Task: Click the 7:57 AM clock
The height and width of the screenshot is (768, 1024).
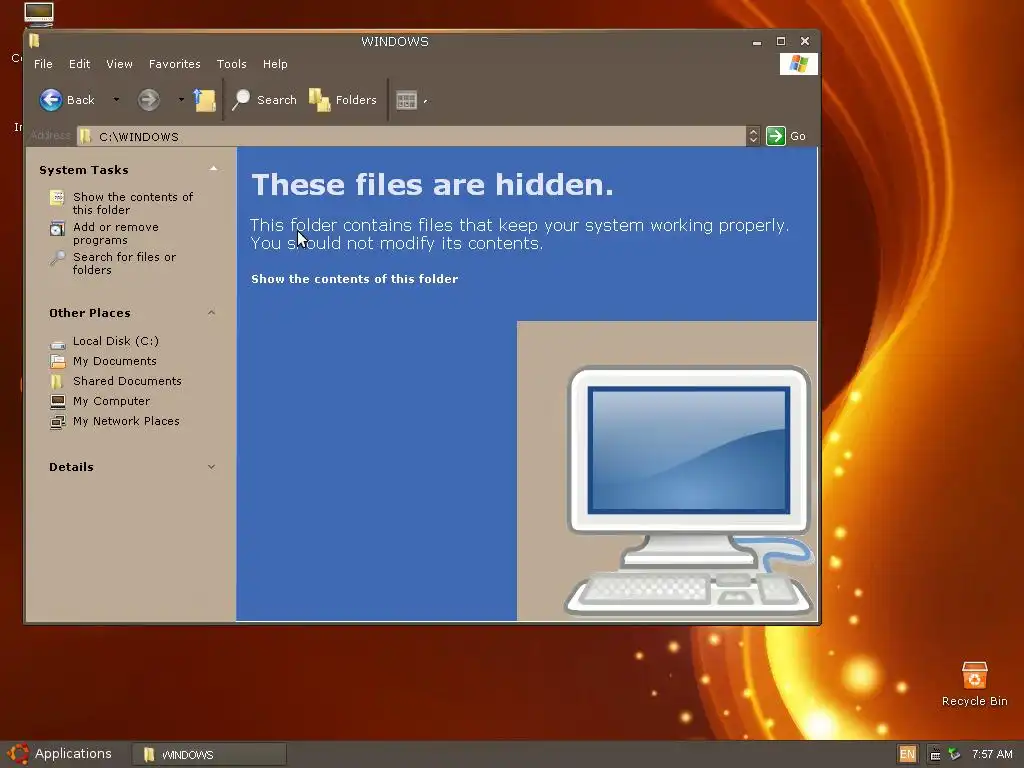Action: point(992,754)
